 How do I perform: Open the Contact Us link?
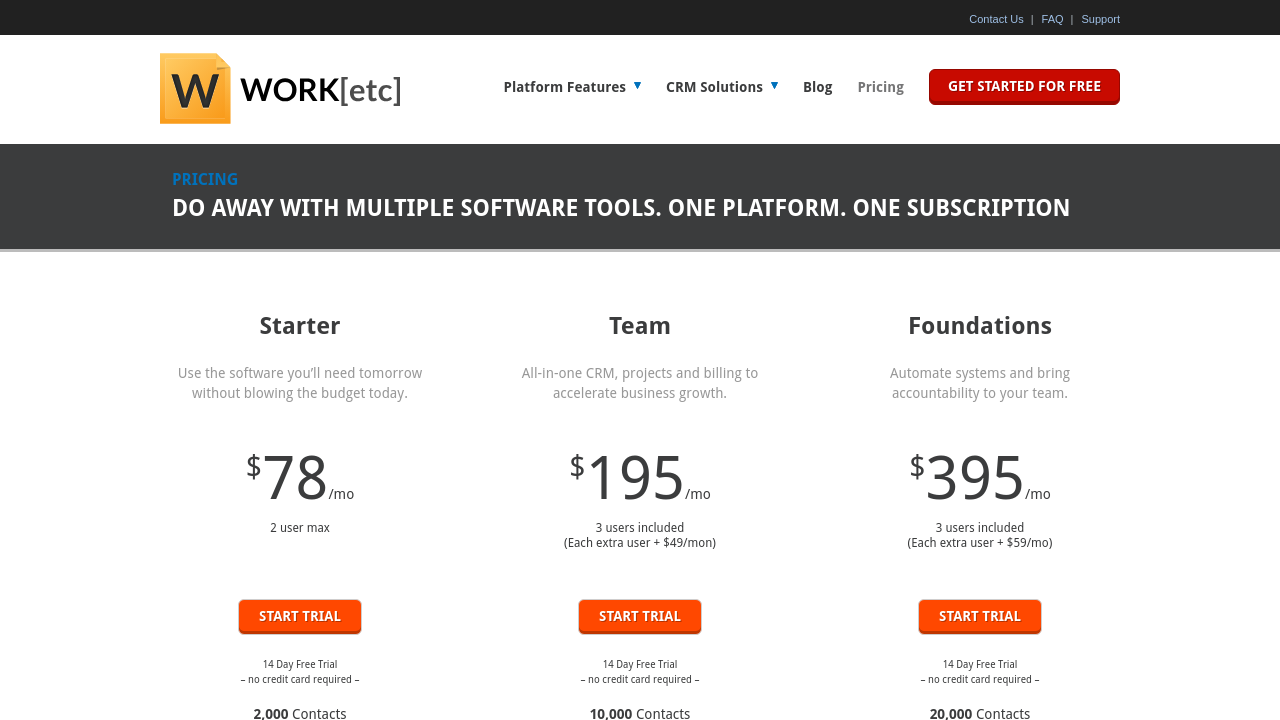point(995,19)
